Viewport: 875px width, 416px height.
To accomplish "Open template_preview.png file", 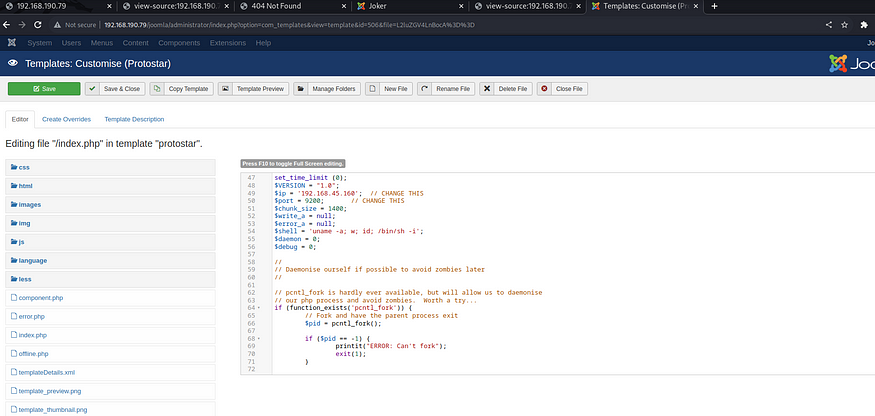I will 110,391.
